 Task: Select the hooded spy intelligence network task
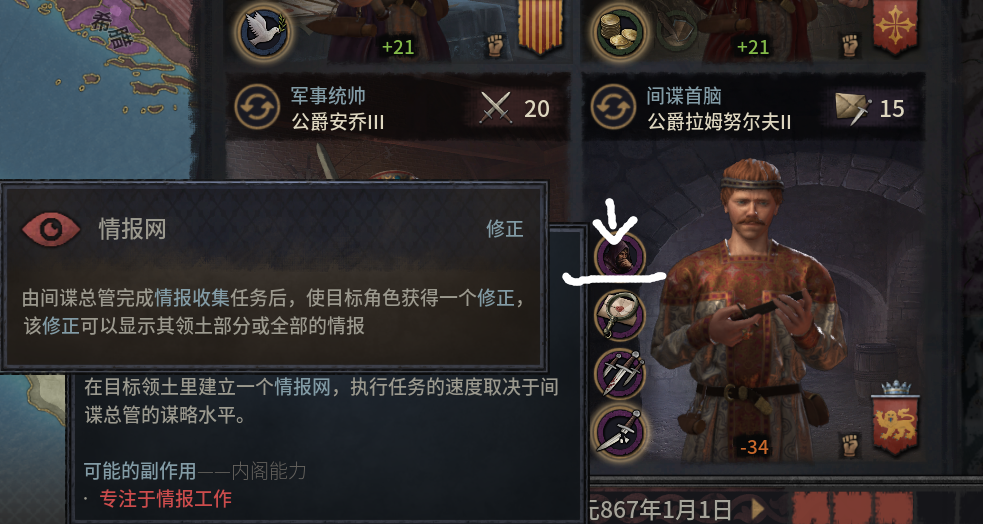(x=621, y=257)
